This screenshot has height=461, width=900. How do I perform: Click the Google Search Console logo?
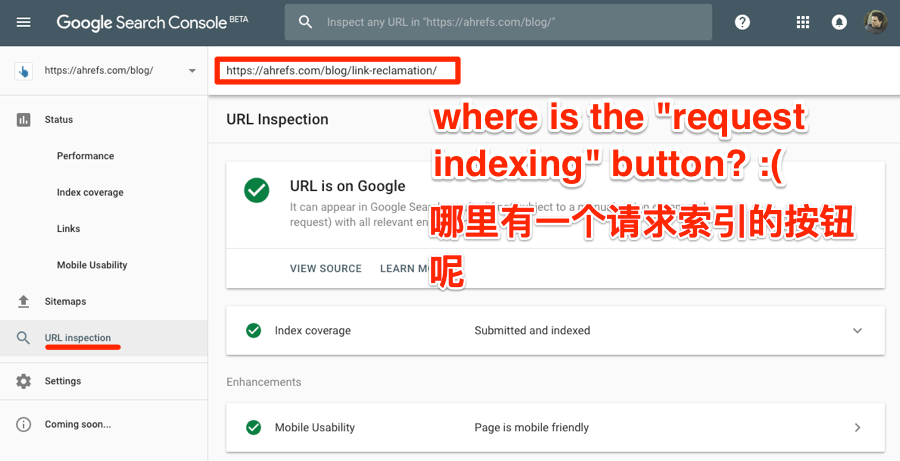click(152, 22)
